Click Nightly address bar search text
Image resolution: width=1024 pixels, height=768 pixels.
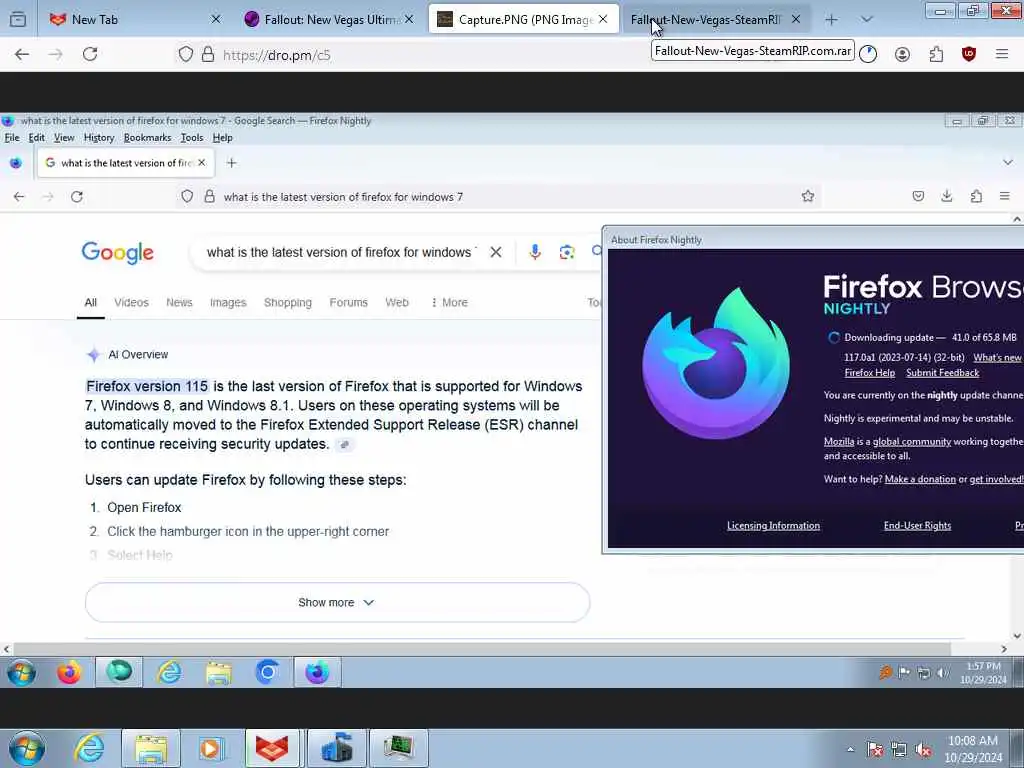pyautogui.click(x=344, y=197)
